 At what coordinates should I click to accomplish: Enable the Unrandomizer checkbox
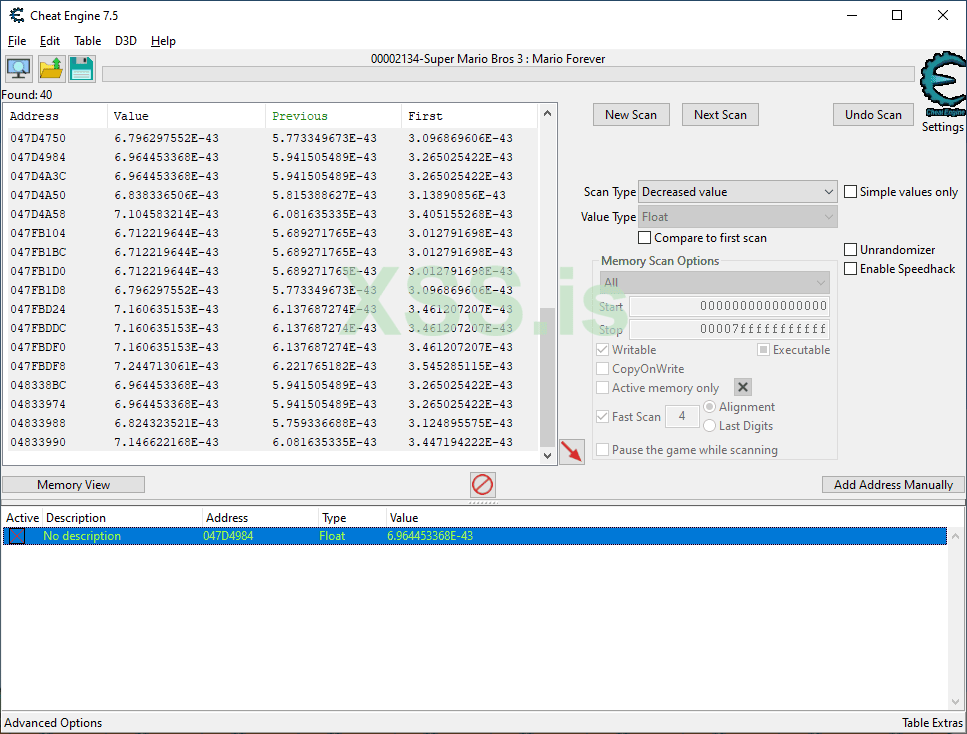(850, 250)
